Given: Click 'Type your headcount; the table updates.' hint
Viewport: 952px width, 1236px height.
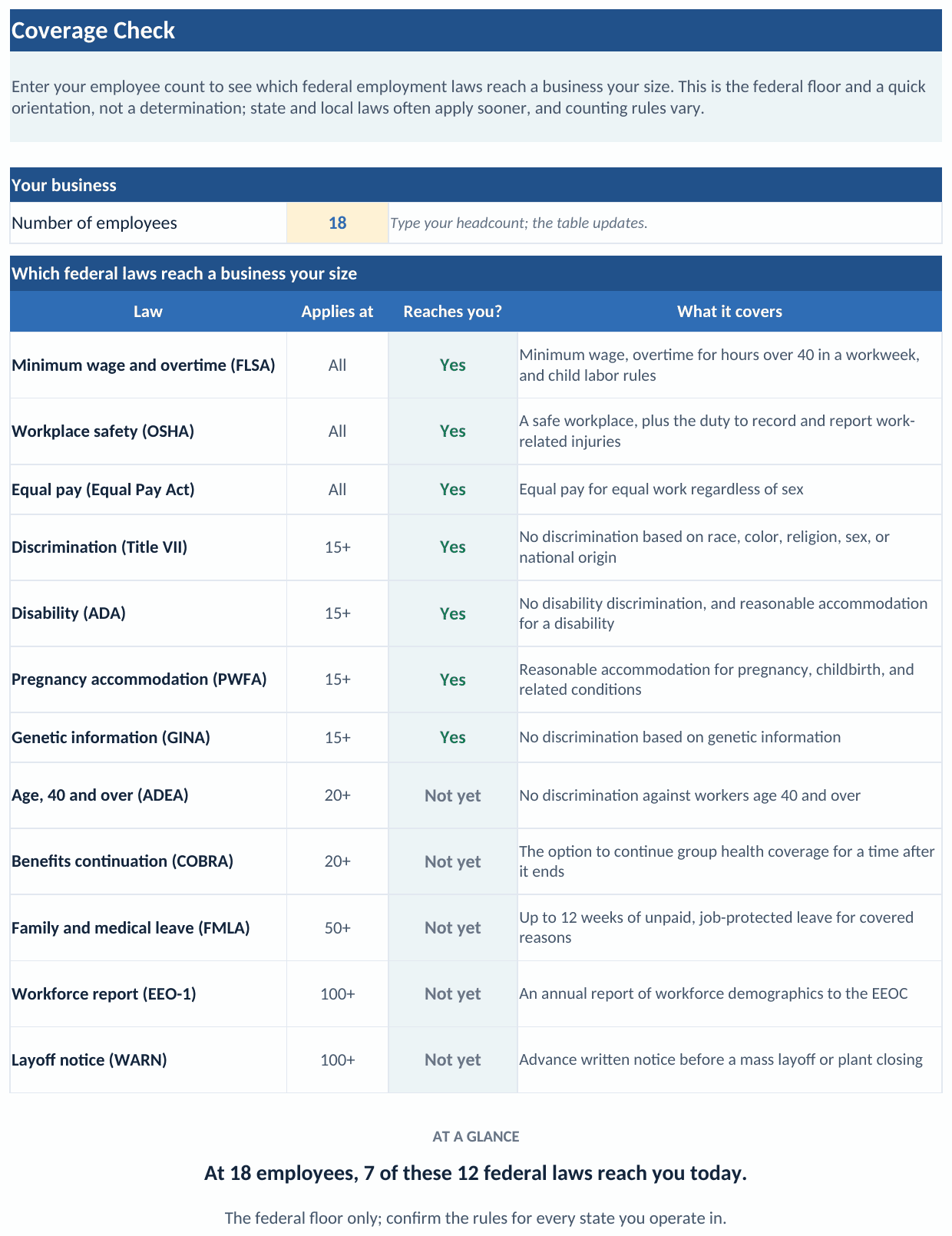Looking at the screenshot, I should pos(519,223).
